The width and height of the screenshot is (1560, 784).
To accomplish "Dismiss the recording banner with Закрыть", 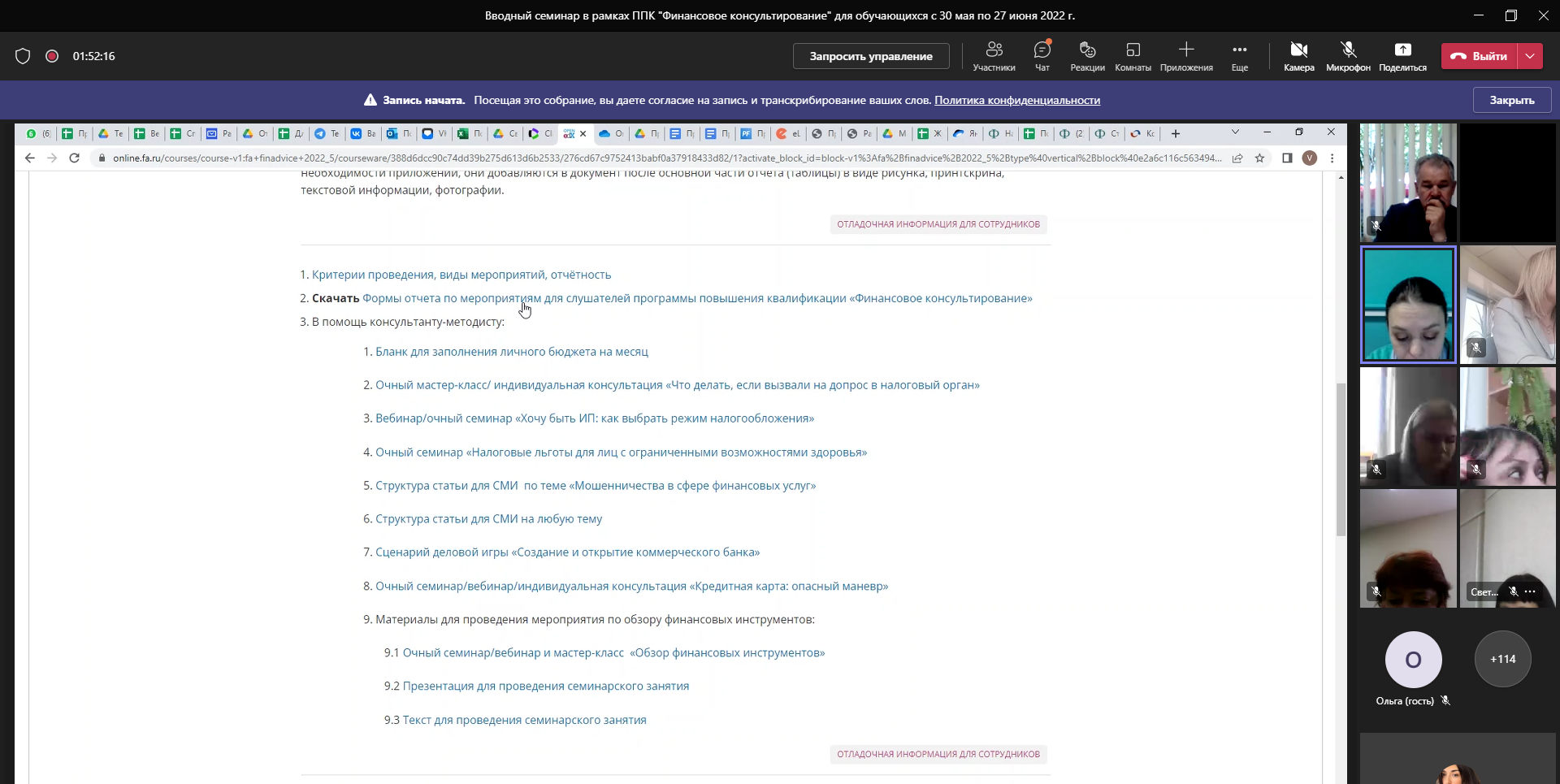I will click(1512, 100).
